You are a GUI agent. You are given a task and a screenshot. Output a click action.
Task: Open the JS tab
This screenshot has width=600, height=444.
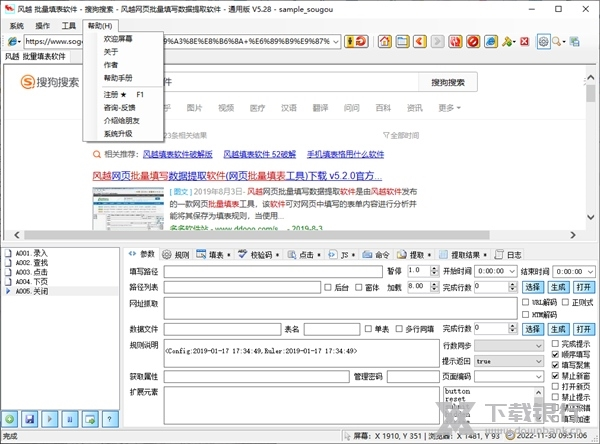point(342,255)
